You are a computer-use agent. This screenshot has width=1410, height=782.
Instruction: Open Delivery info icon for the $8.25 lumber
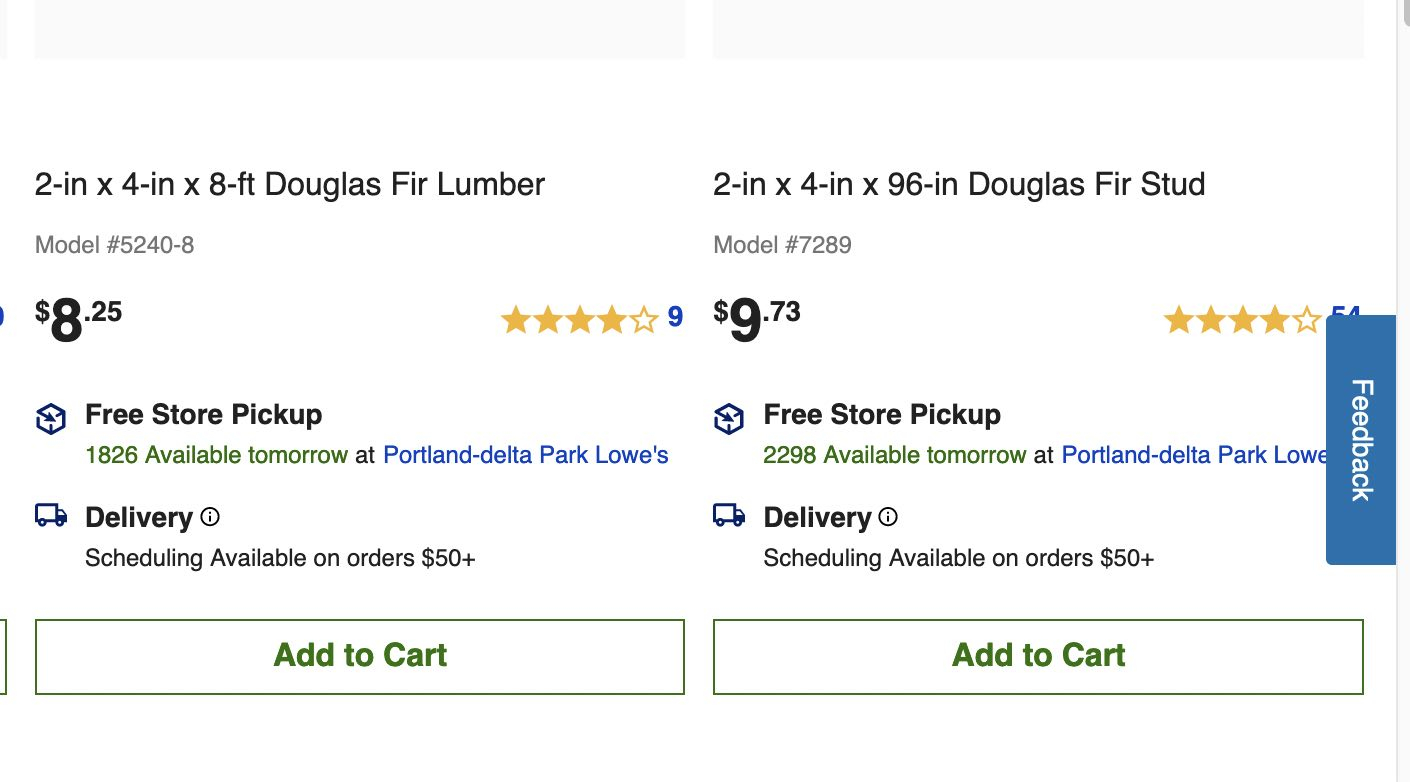[x=210, y=517]
